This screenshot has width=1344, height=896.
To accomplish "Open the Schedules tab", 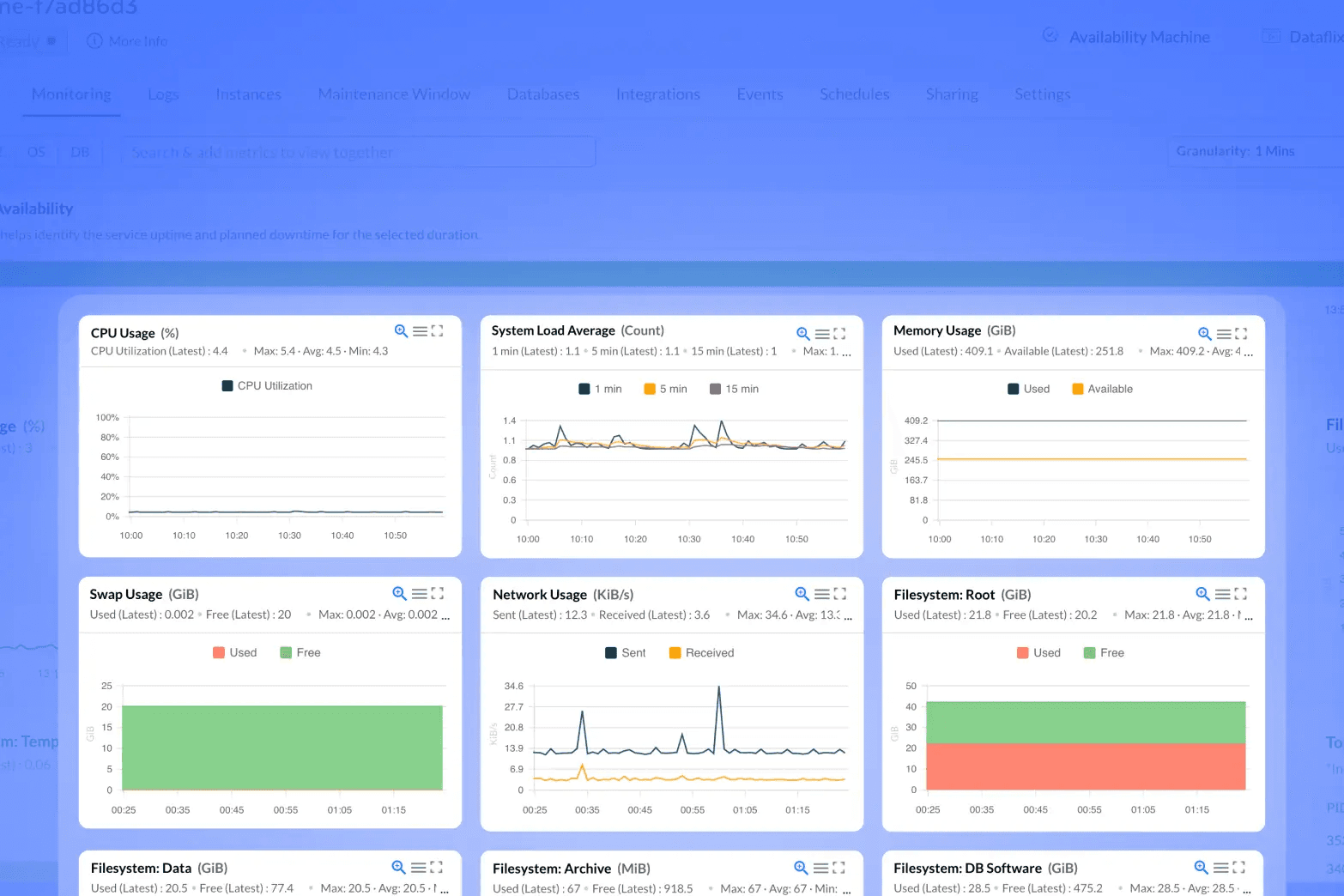I will click(854, 94).
